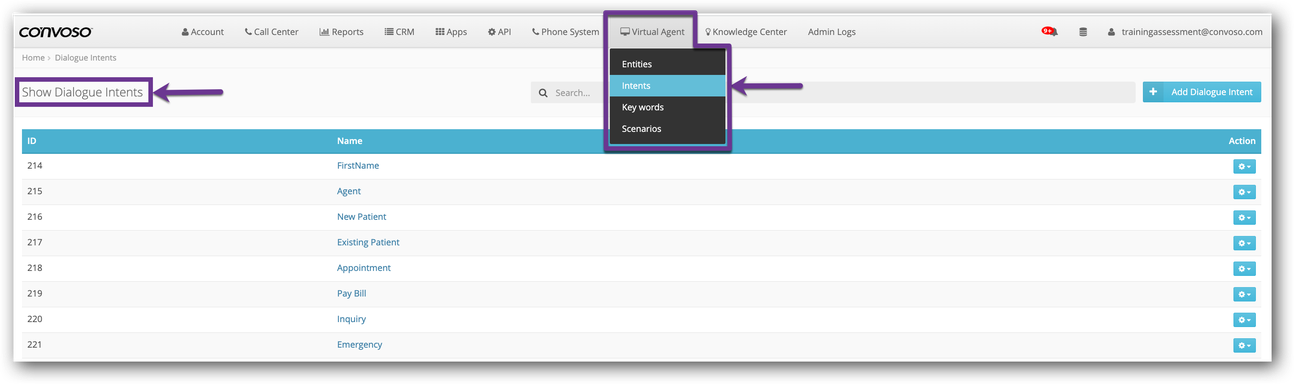Open Pay Bill intent

tap(352, 294)
